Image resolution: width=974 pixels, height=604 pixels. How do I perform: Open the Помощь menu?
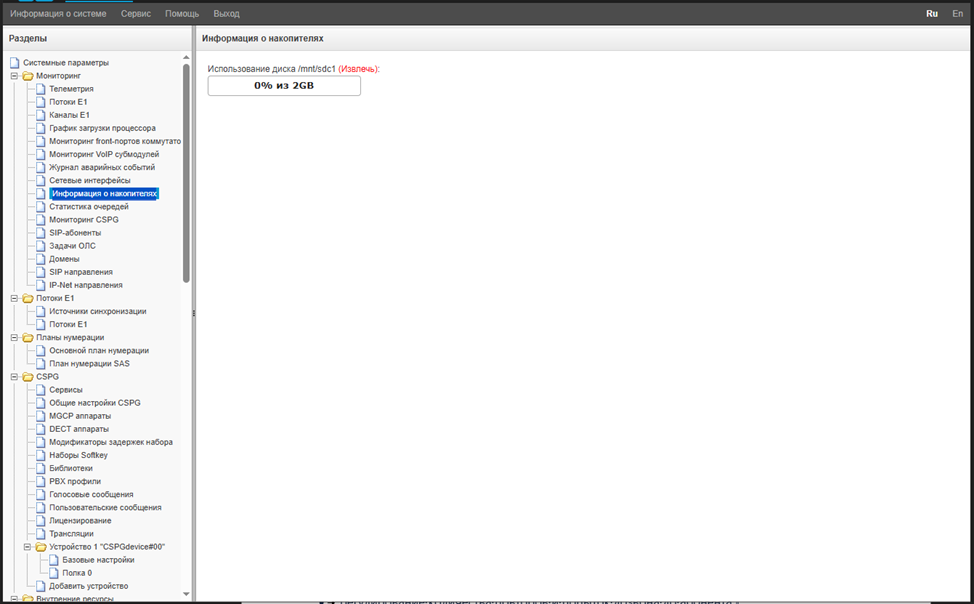182,14
